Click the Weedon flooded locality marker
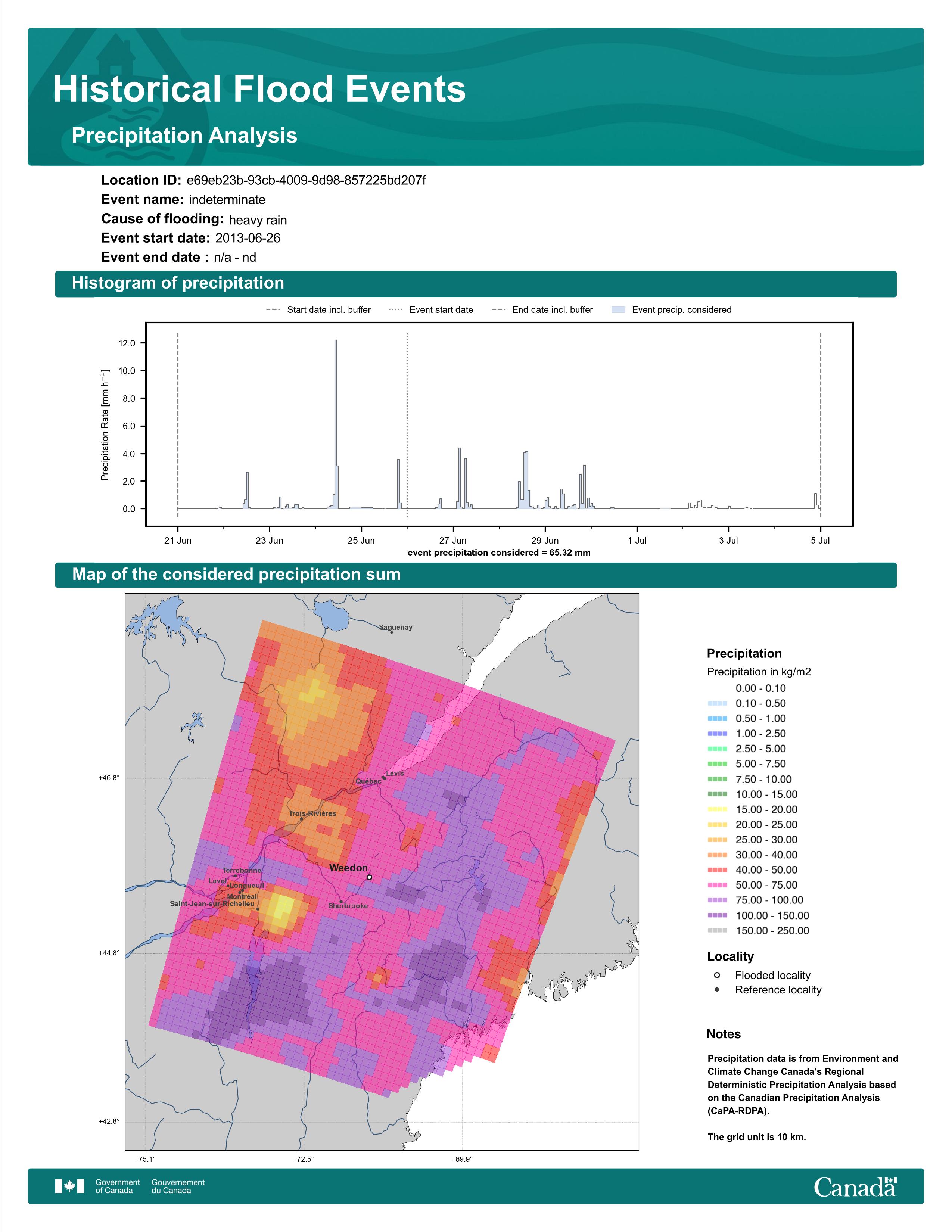 (x=369, y=877)
